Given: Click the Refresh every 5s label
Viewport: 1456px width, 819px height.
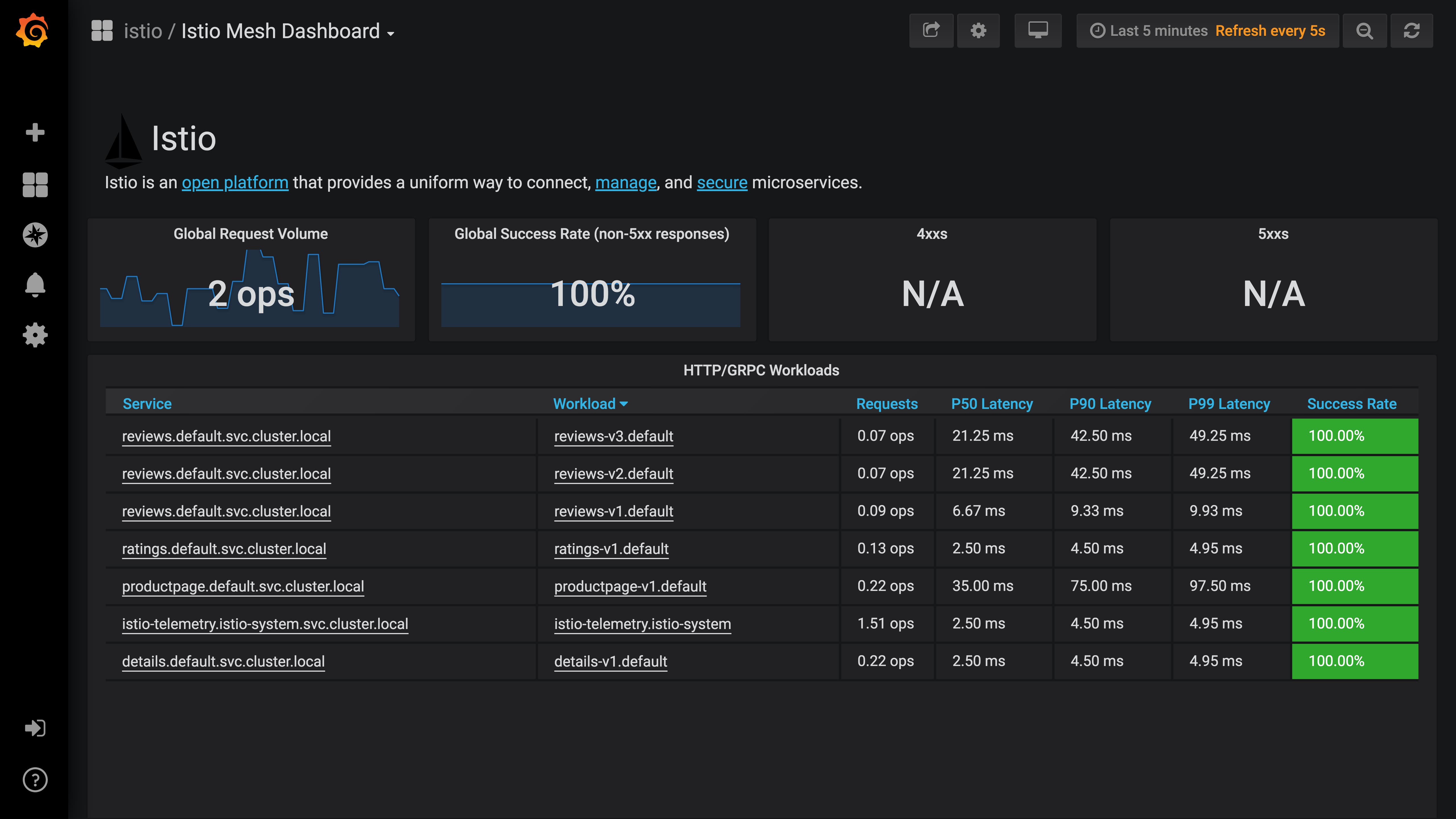Looking at the screenshot, I should tap(1271, 30).
